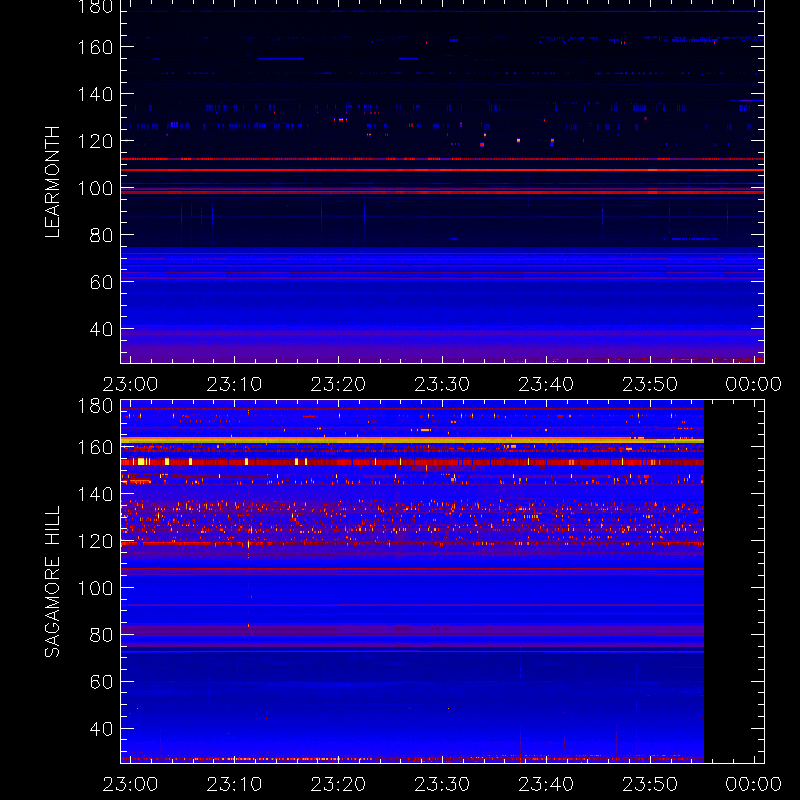800x800 pixels.
Task: Click the black data gap in Sagamore Hill plot
Action: [734, 582]
